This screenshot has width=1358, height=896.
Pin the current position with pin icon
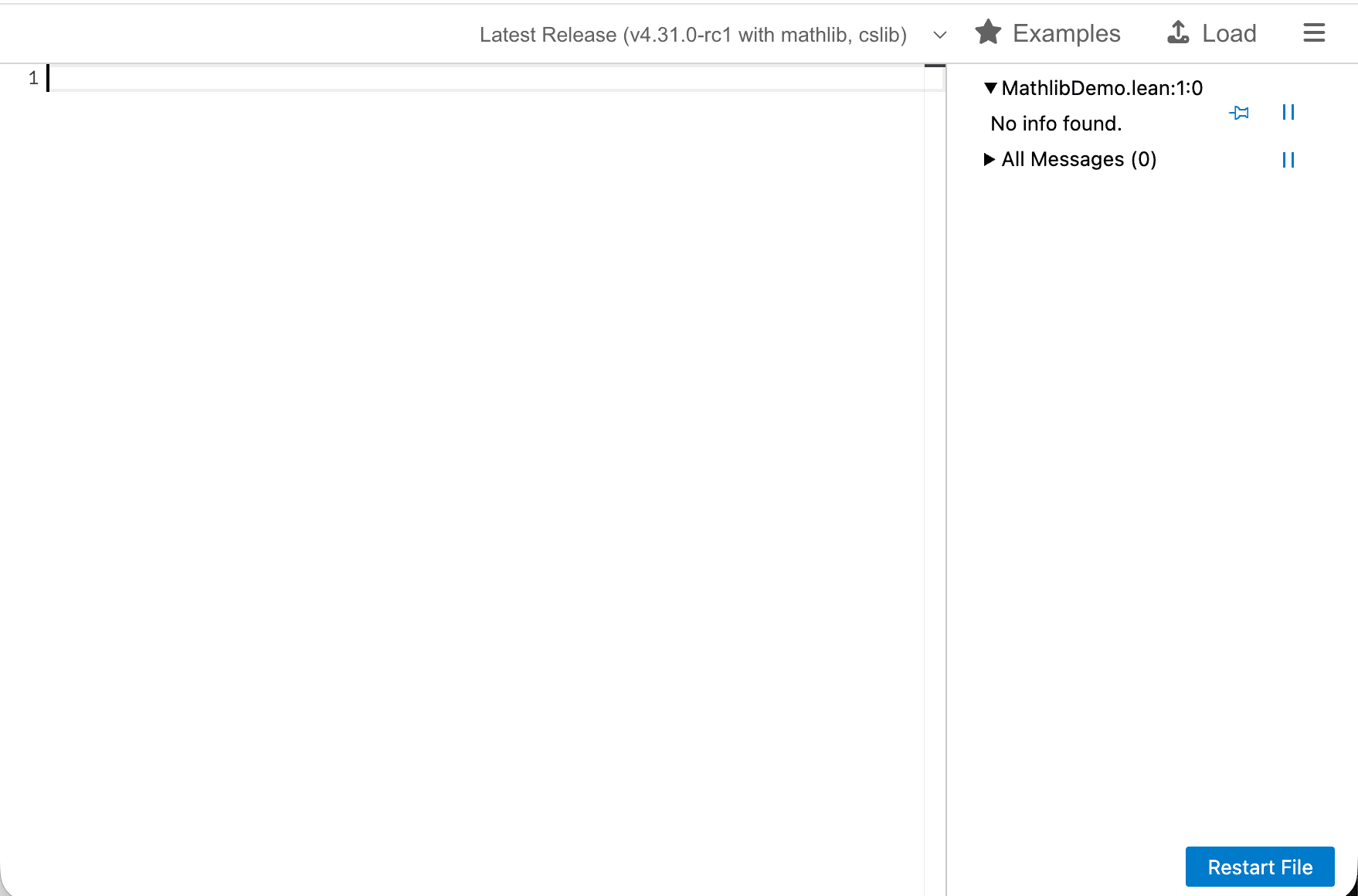[1239, 113]
